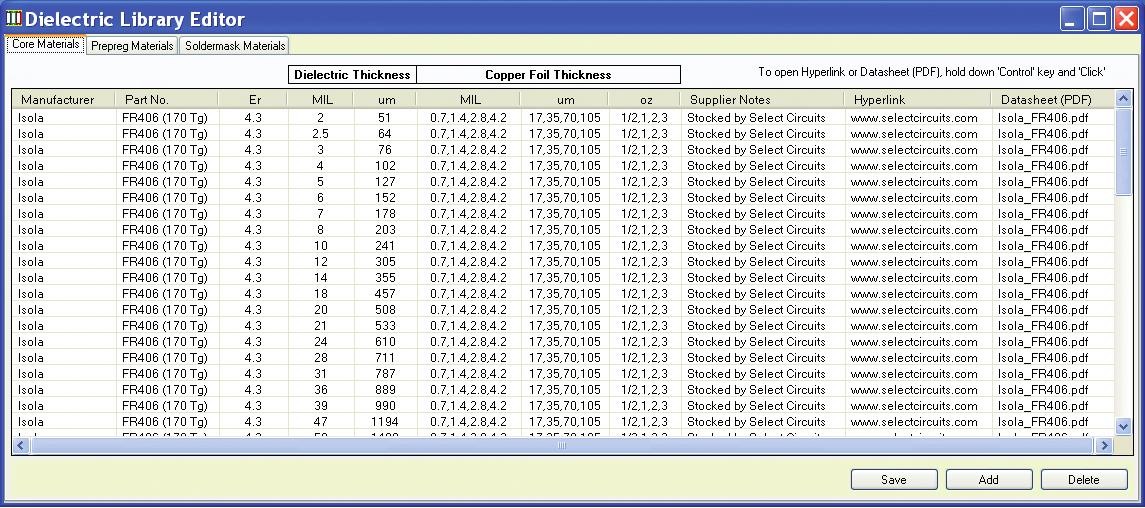The width and height of the screenshot is (1145, 508).
Task: Click the horizontal scrollbar thumb
Action: click(x=562, y=444)
